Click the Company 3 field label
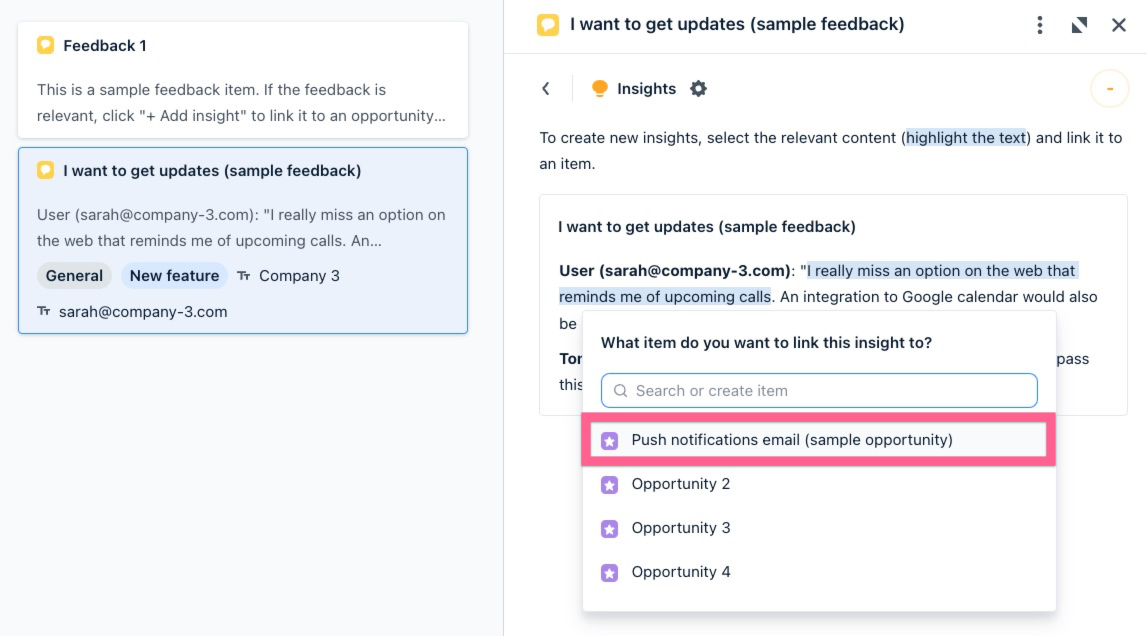Screen dimensions: 1147x636 click(299, 276)
